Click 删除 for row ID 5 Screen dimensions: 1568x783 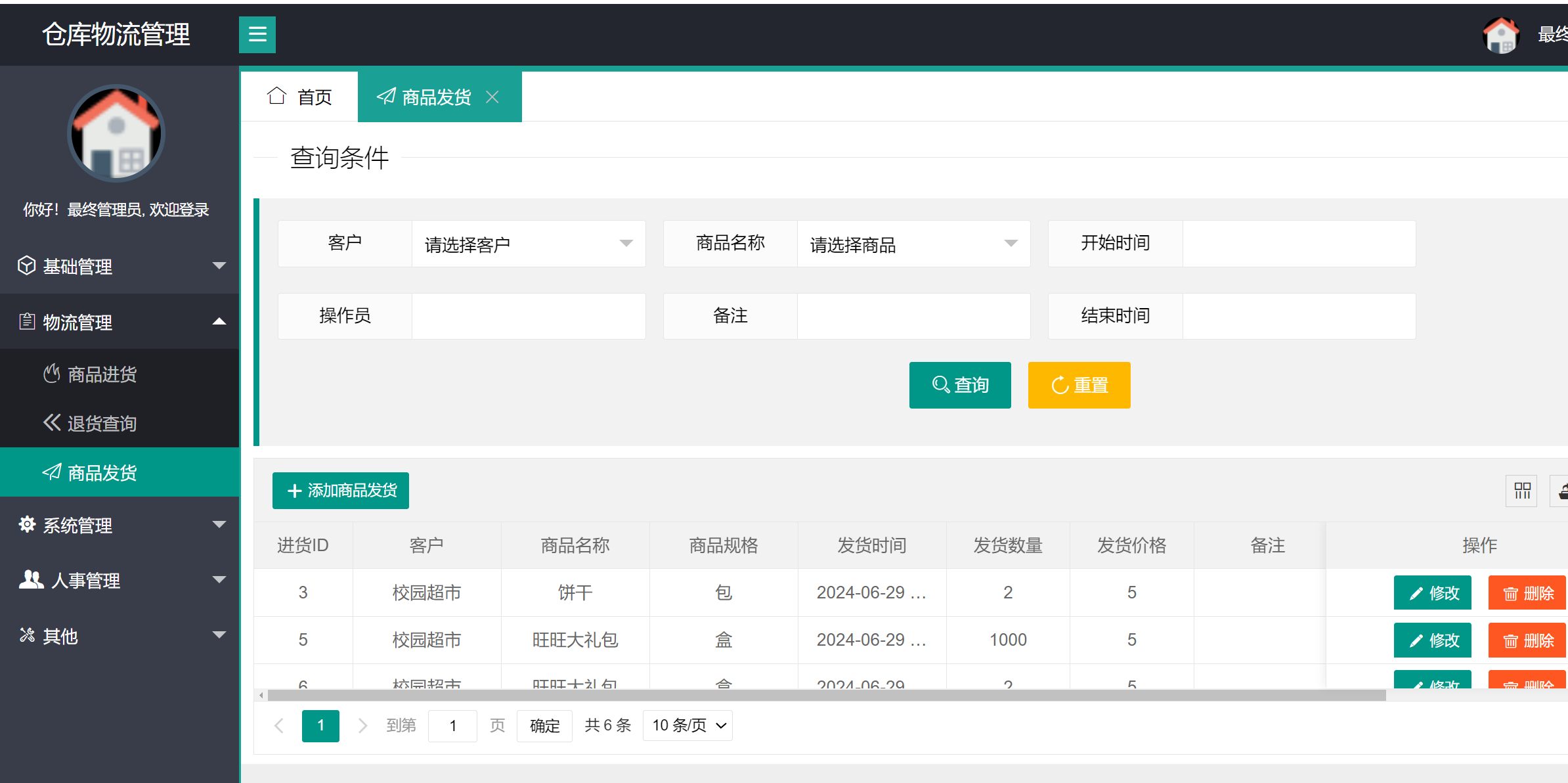(x=1527, y=640)
